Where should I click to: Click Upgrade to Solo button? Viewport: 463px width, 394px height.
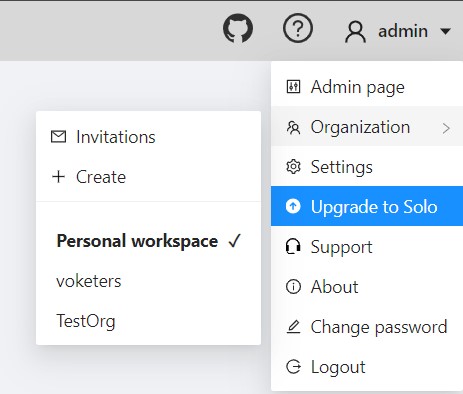[x=367, y=206]
